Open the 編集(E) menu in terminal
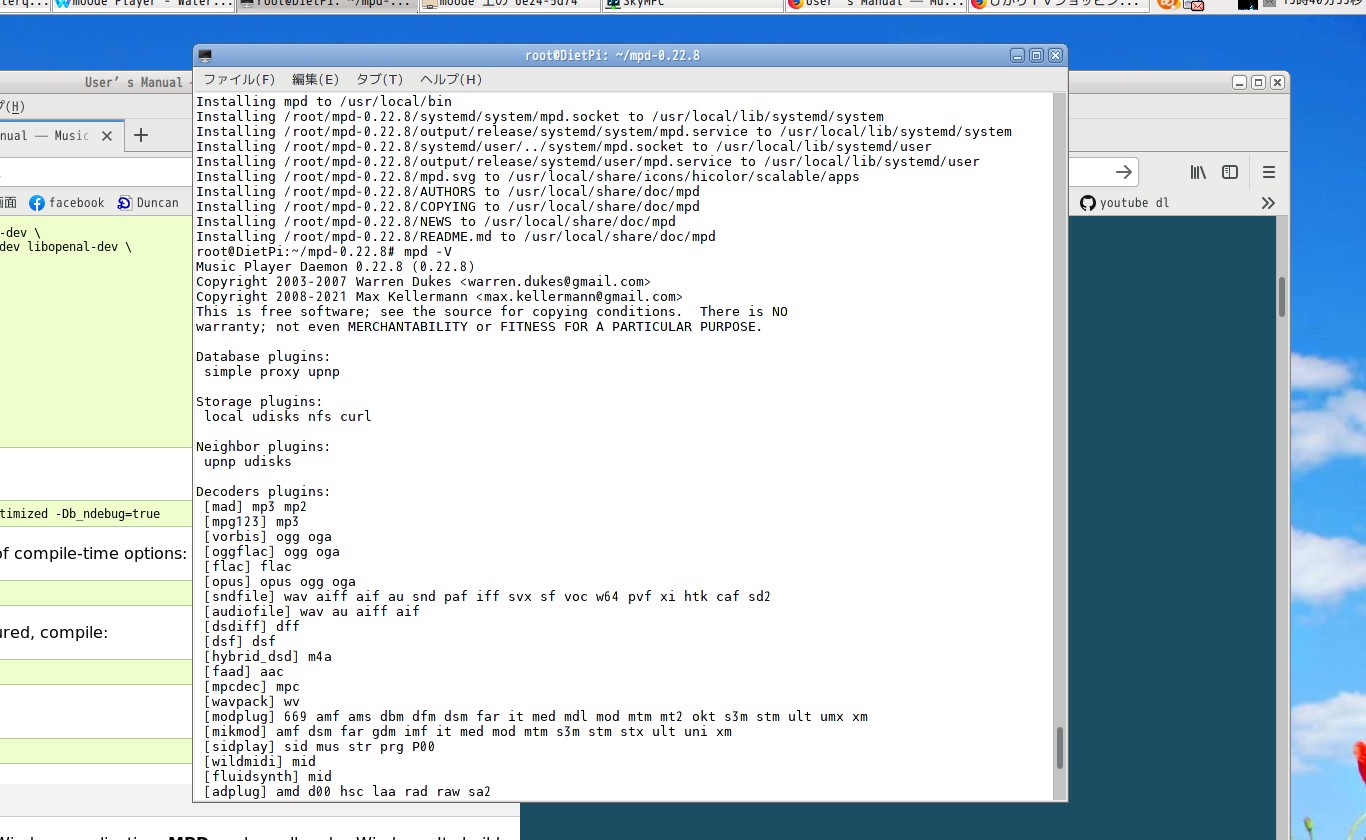This screenshot has height=840, width=1366. click(x=315, y=80)
